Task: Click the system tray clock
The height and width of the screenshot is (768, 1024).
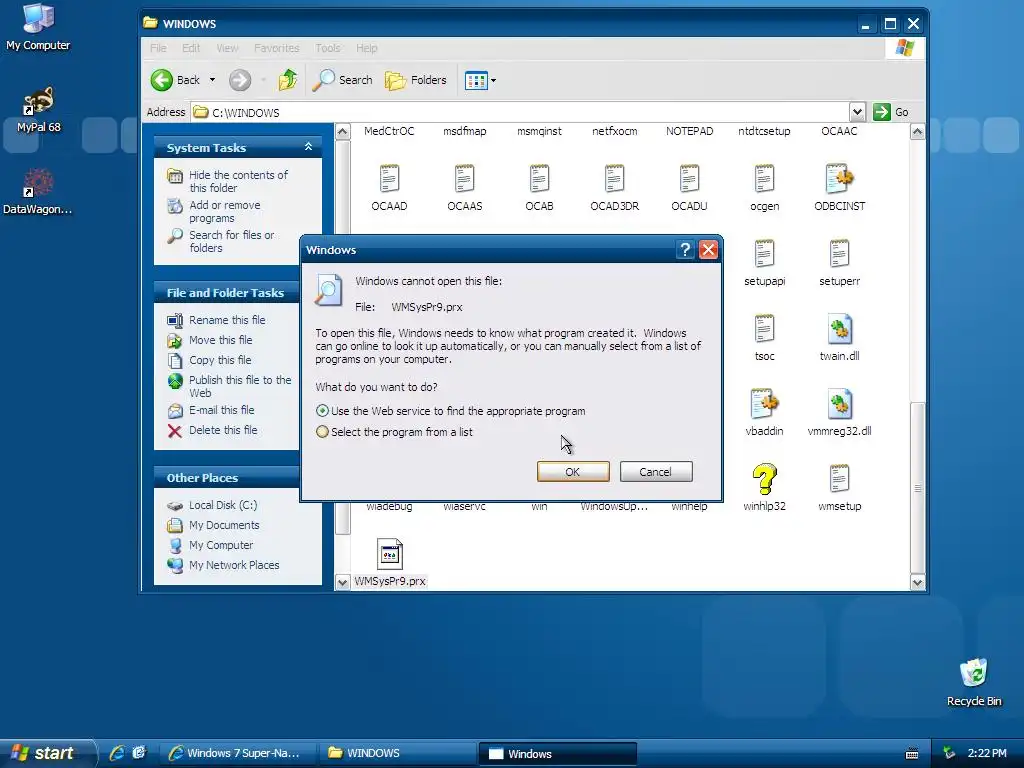Action: coord(987,753)
